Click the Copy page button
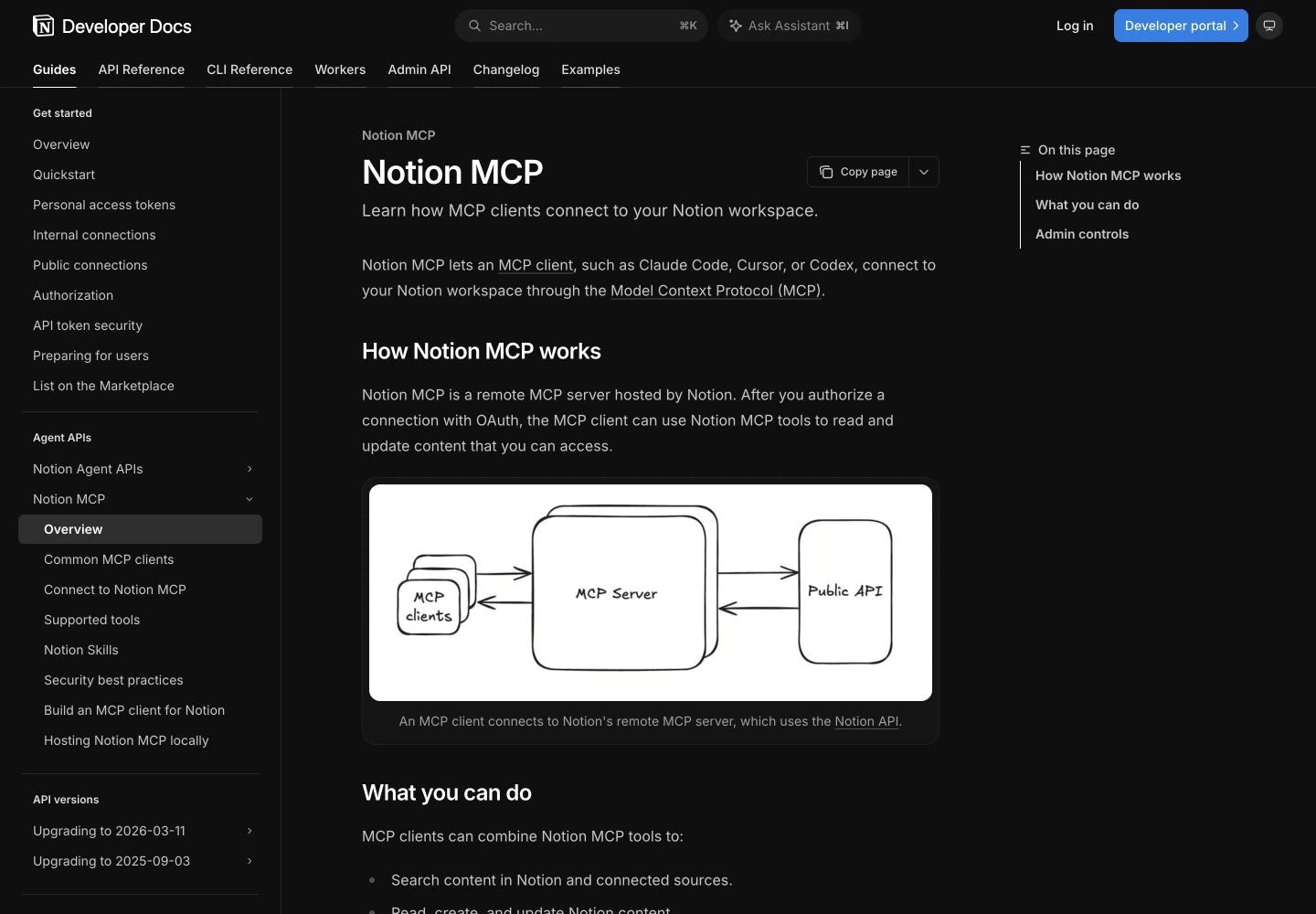 click(858, 172)
